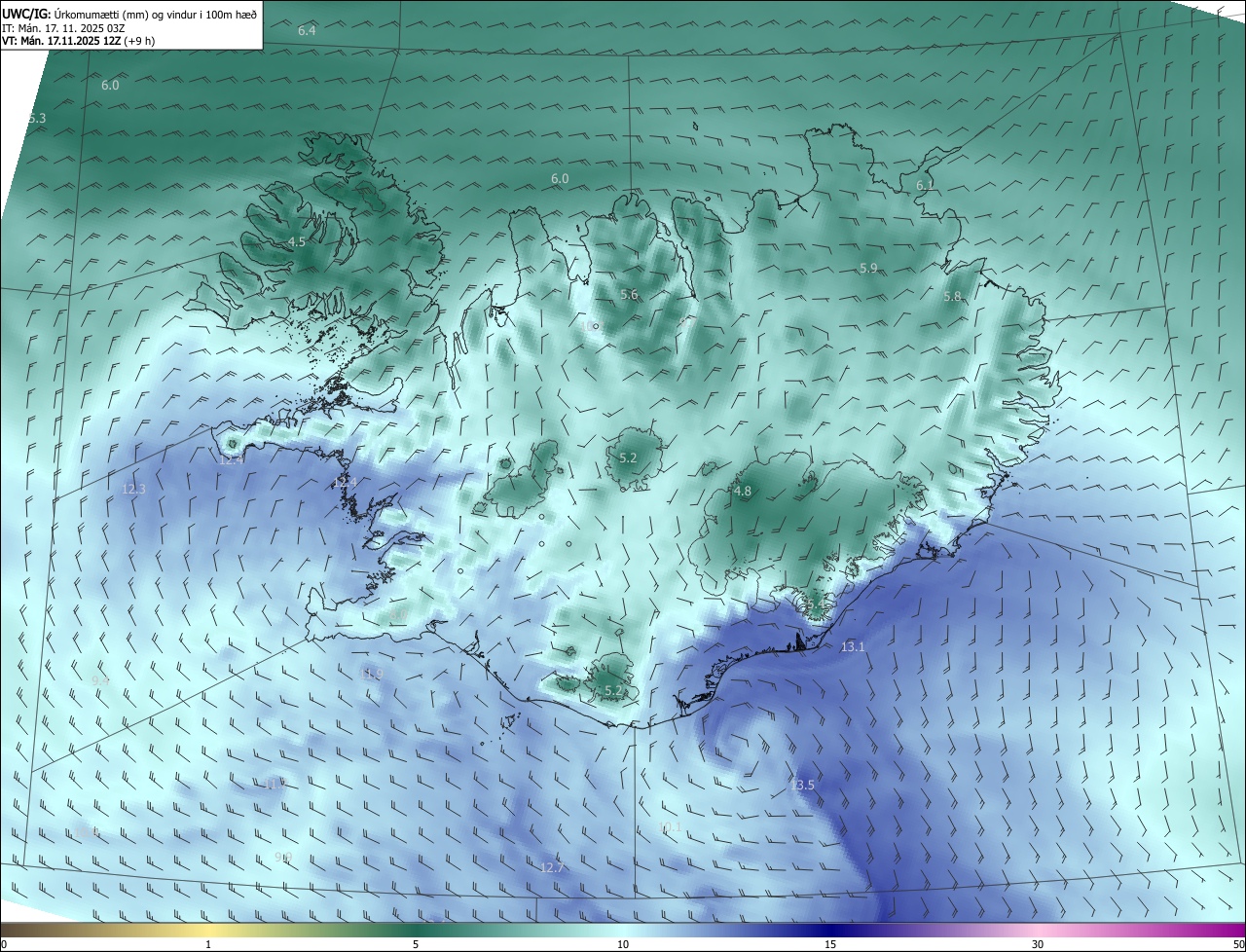1246x952 pixels.
Task: Click the 13.1 value label off the southeast coast
Action: [853, 646]
